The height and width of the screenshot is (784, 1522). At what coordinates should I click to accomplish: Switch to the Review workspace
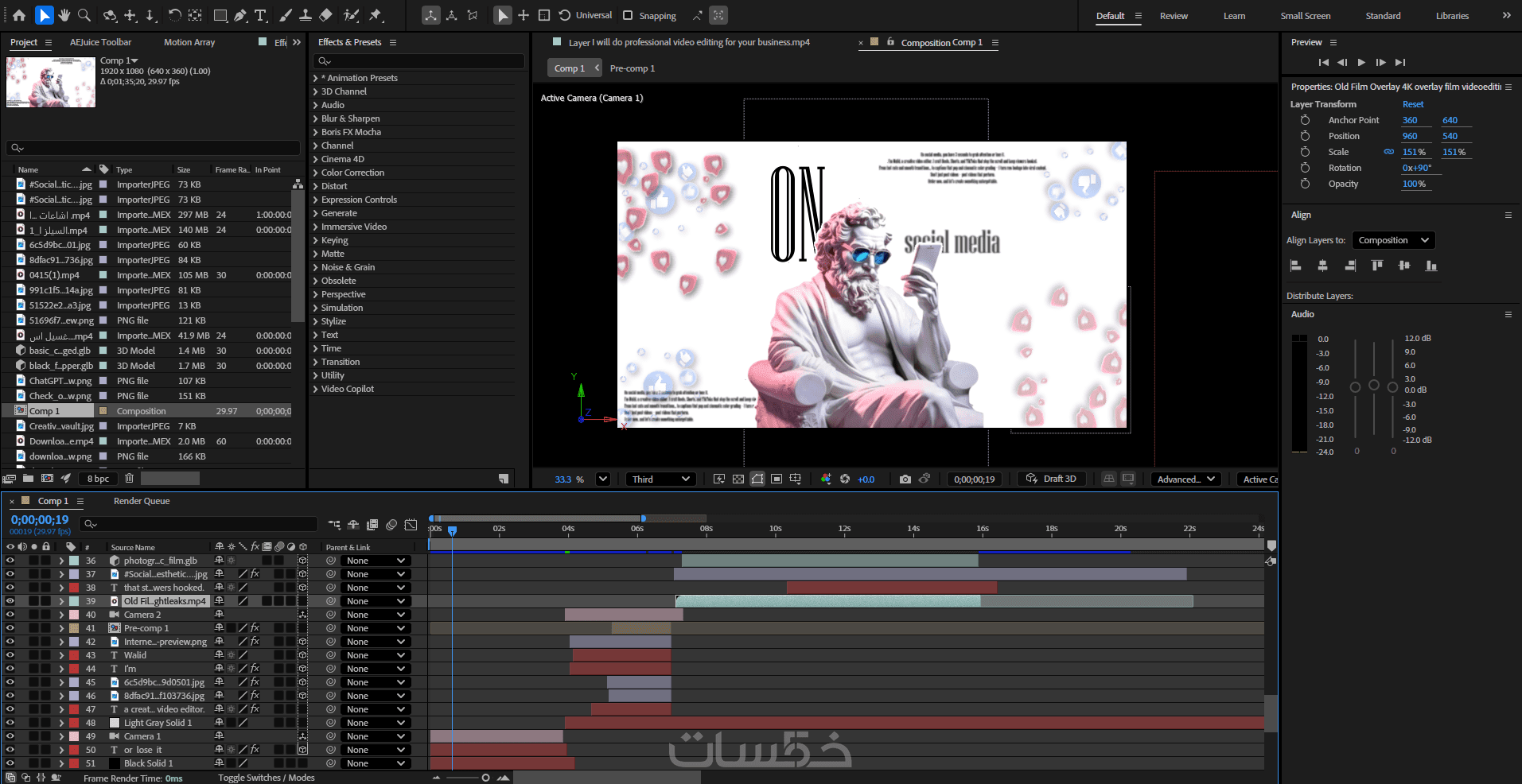(1174, 16)
